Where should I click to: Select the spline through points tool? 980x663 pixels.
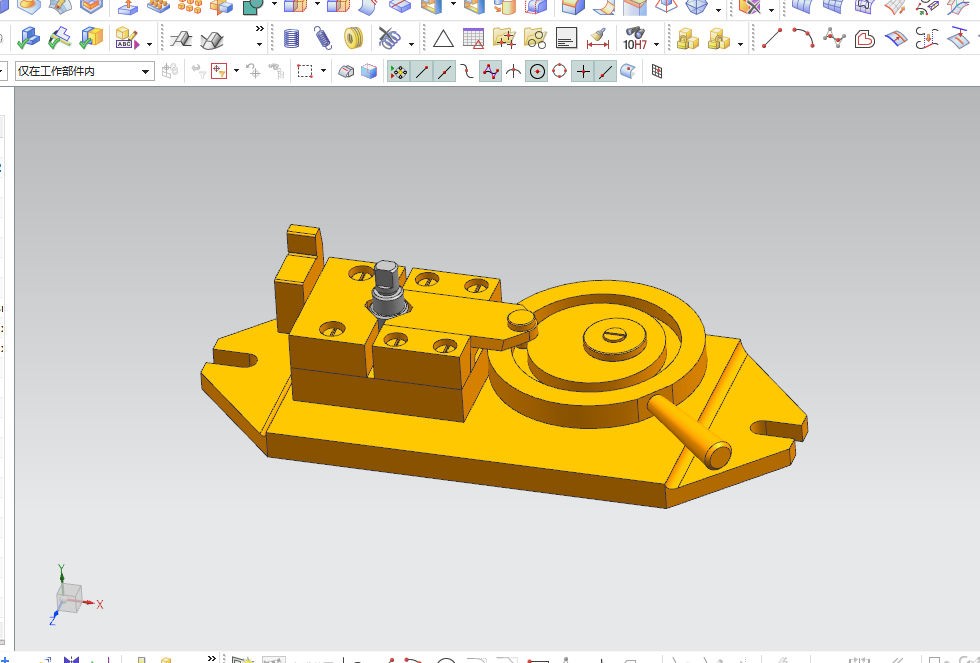click(x=834, y=39)
